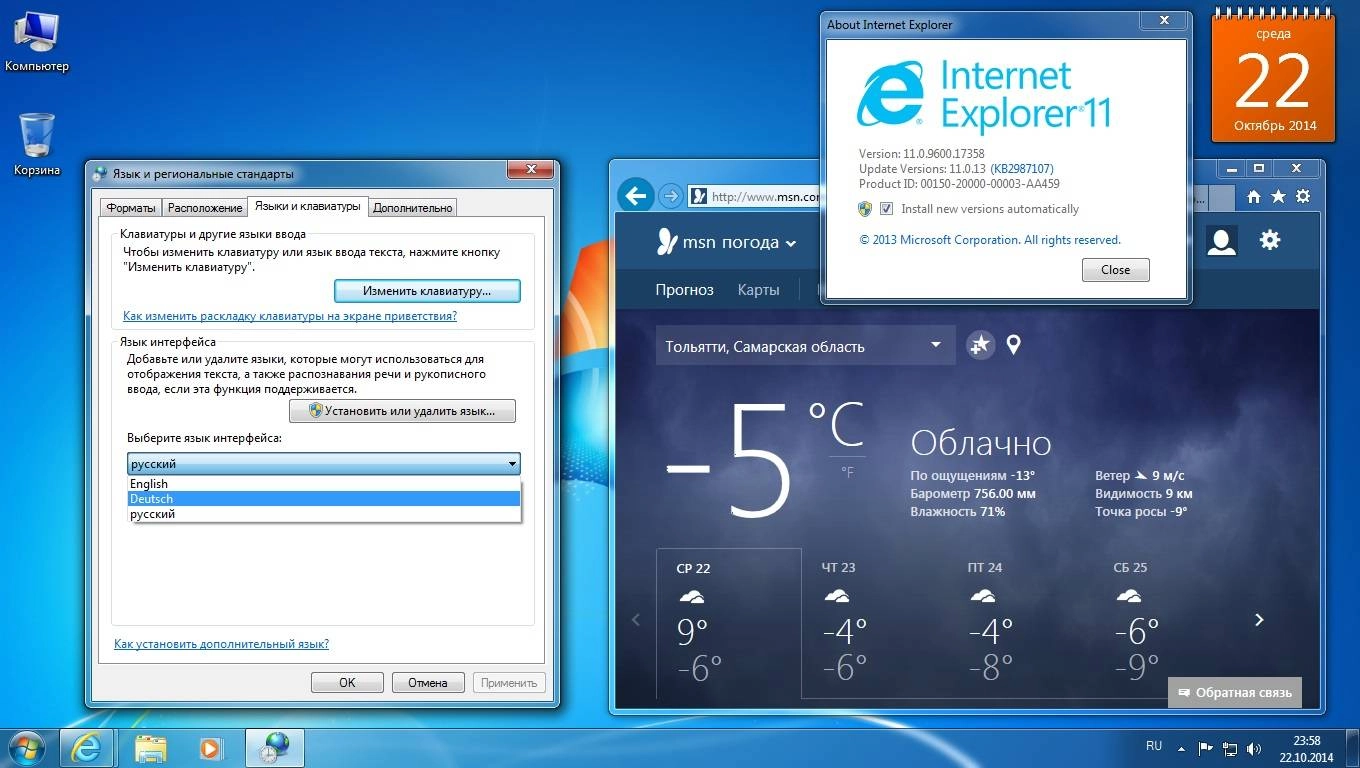The height and width of the screenshot is (768, 1360).
Task: Click Отмена button
Action: [428, 683]
